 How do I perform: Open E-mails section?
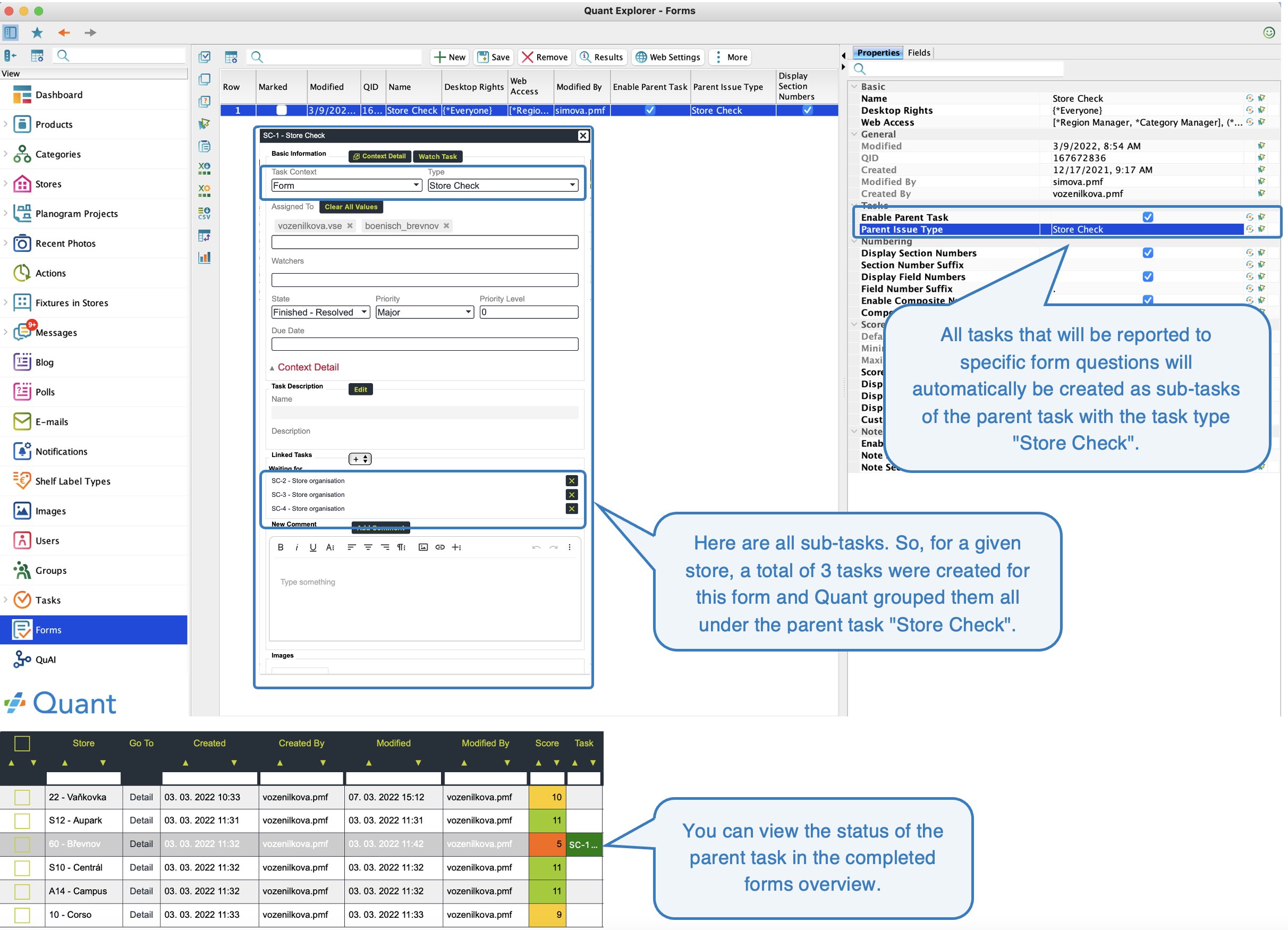pyautogui.click(x=51, y=421)
